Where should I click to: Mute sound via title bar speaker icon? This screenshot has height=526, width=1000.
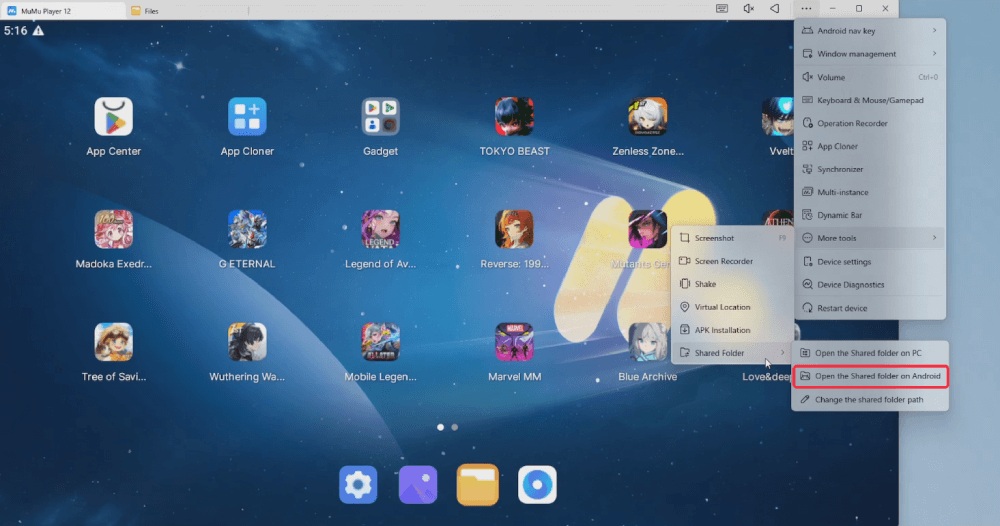pyautogui.click(x=749, y=9)
